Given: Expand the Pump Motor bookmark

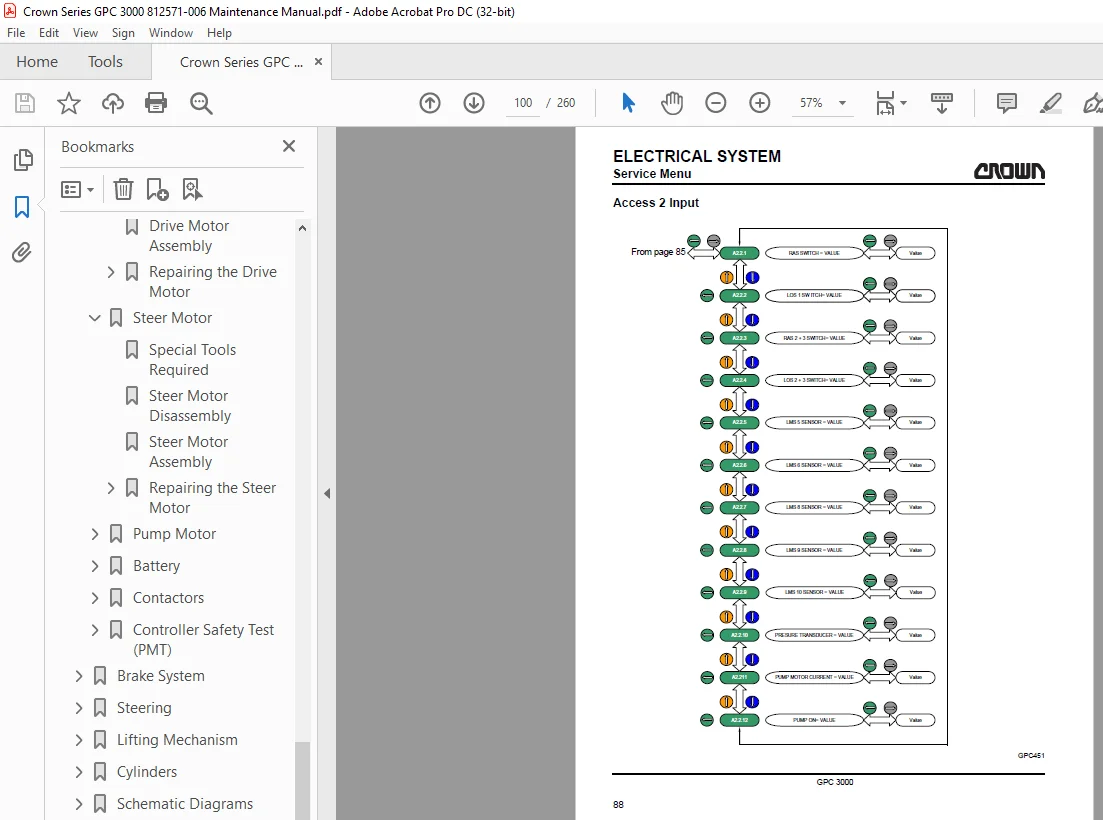Looking at the screenshot, I should click(x=95, y=534).
